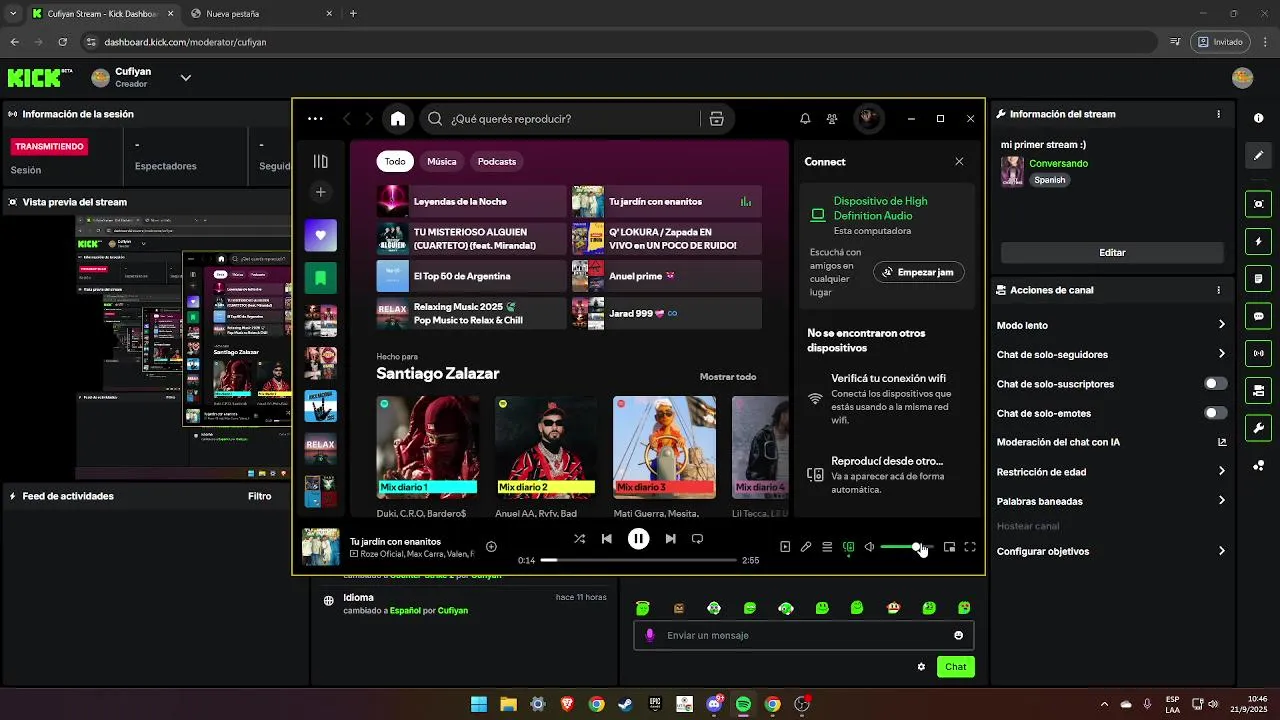The width and height of the screenshot is (1280, 720).
Task: Open Discord from the taskbar
Action: click(714, 704)
